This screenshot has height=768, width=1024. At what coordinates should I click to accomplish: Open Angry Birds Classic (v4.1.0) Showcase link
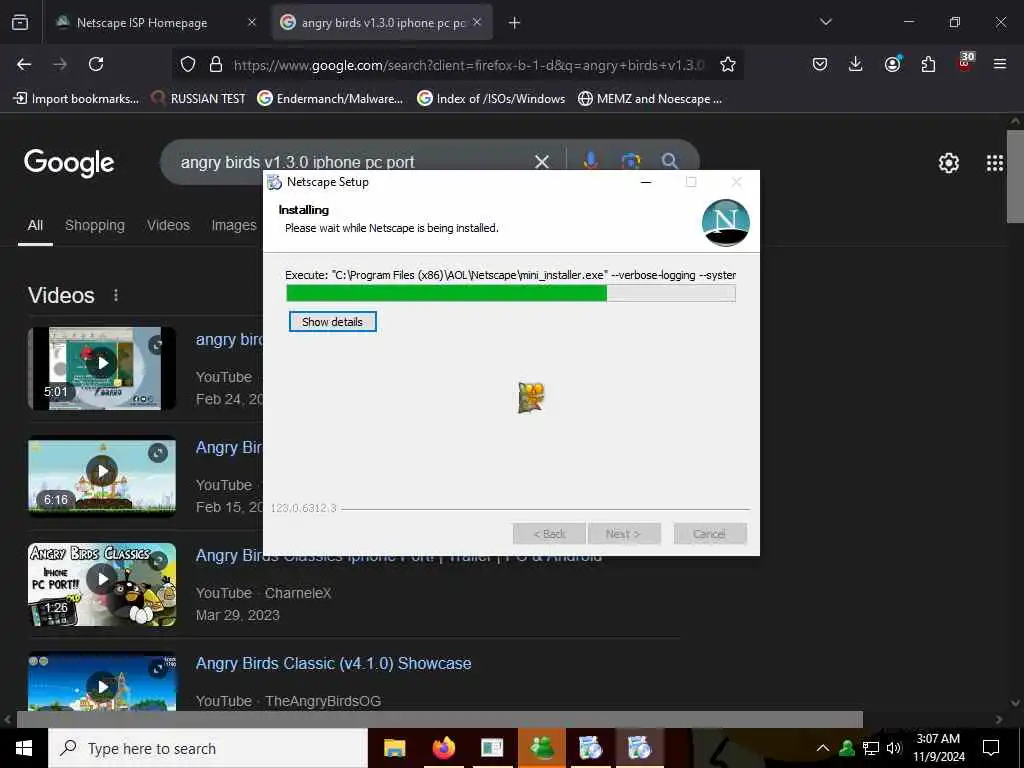333,663
